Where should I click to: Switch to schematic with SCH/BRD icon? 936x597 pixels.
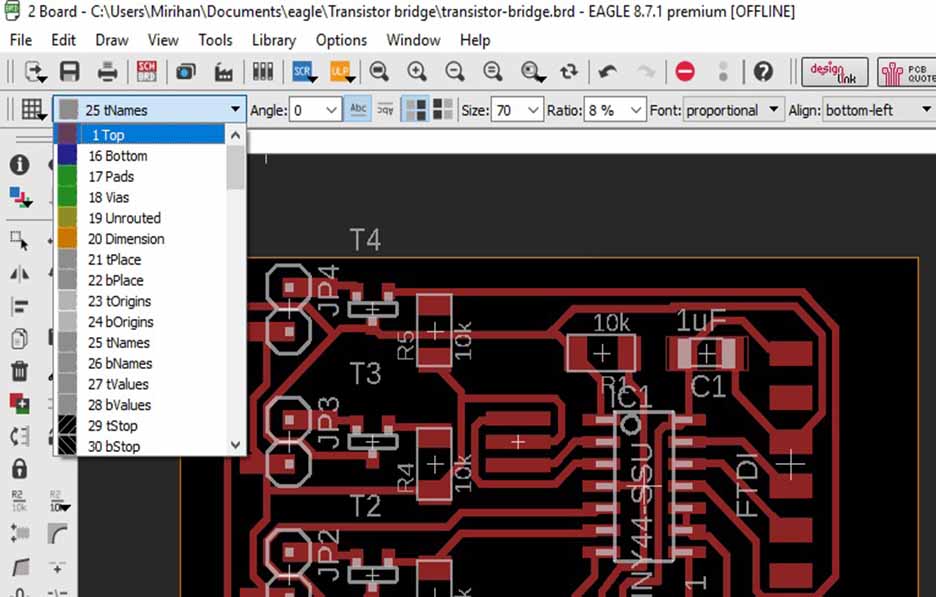pos(147,72)
